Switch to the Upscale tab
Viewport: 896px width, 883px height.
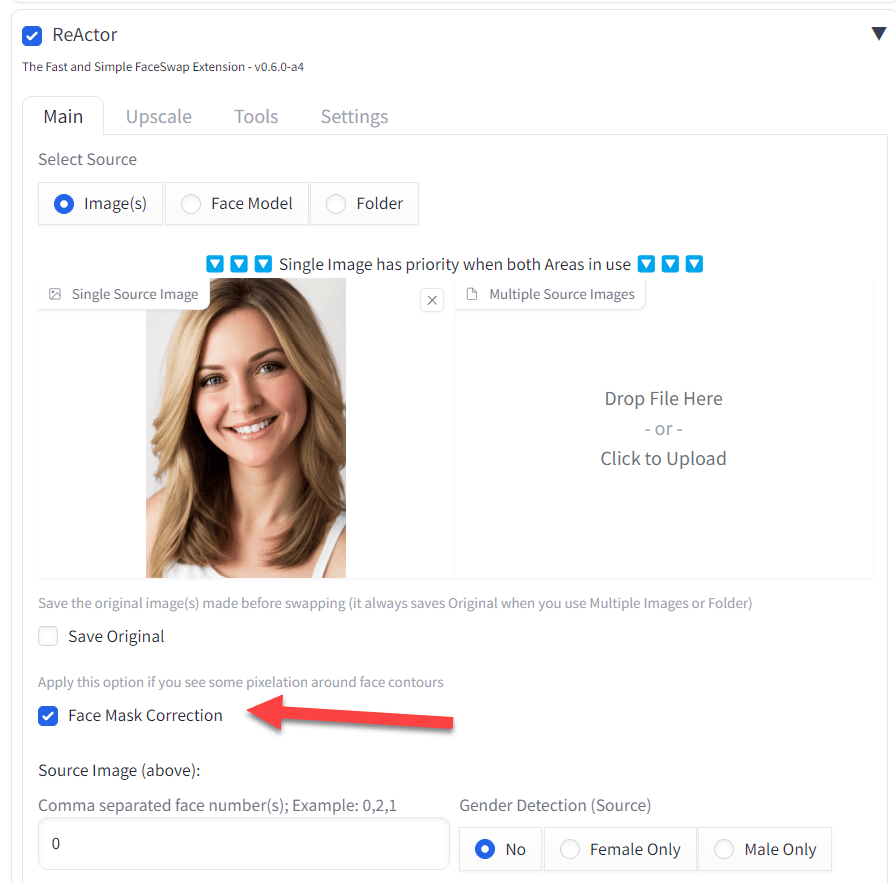tap(159, 117)
